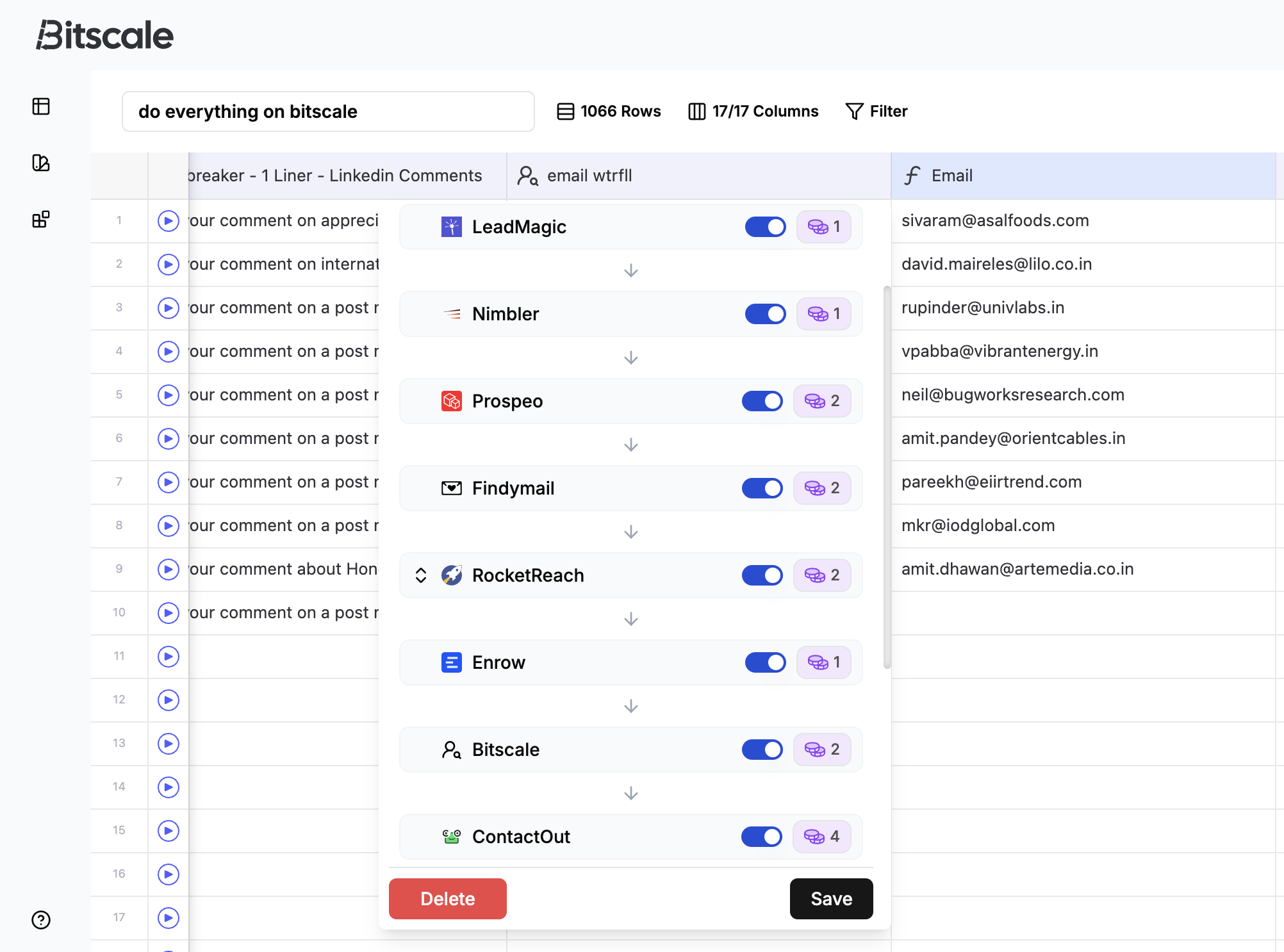Image resolution: width=1284 pixels, height=952 pixels.
Task: Click the ContactOut provider icon
Action: coord(452,837)
